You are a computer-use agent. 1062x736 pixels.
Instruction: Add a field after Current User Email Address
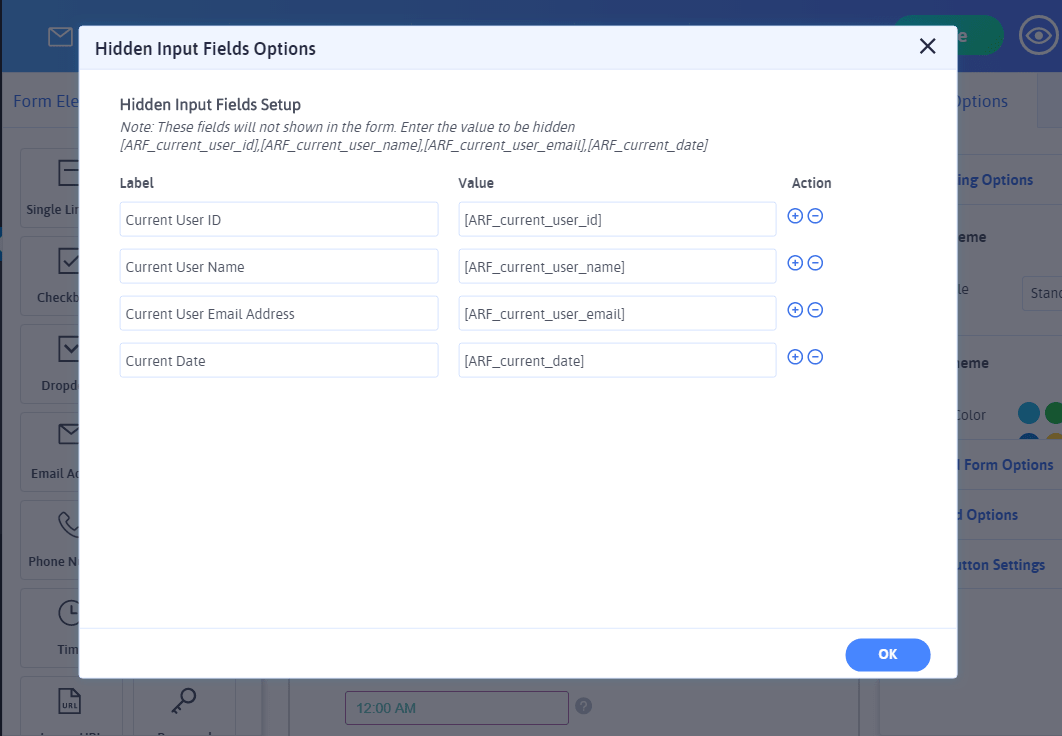(x=795, y=310)
